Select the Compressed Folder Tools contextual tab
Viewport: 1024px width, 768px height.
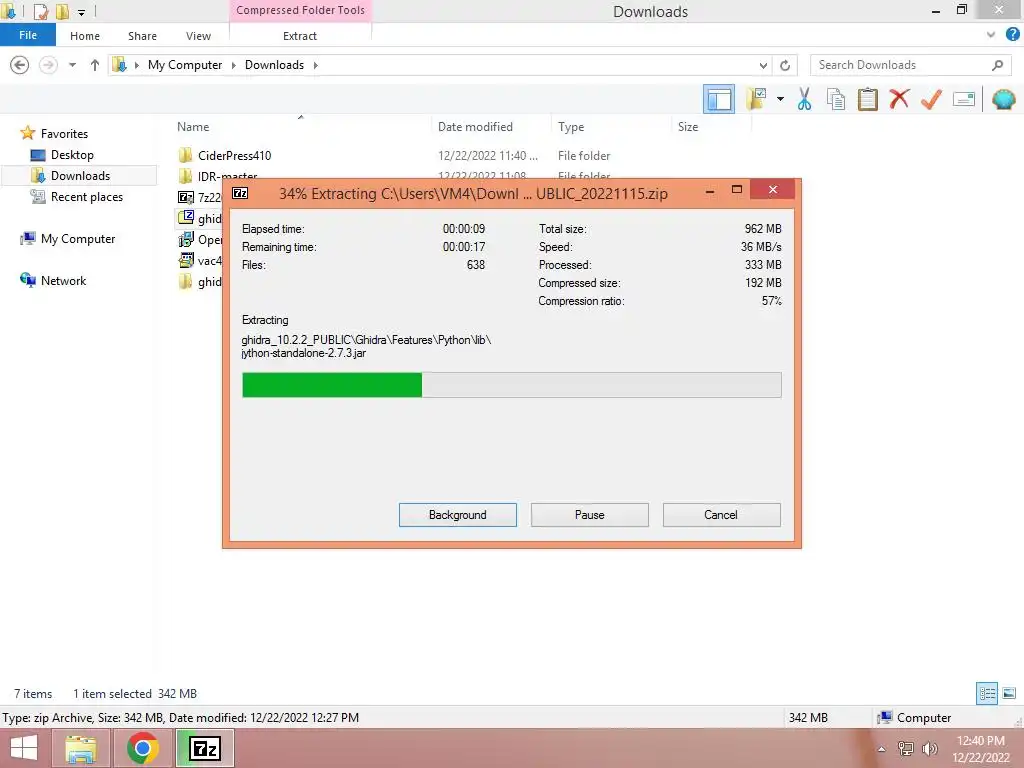[x=300, y=10]
